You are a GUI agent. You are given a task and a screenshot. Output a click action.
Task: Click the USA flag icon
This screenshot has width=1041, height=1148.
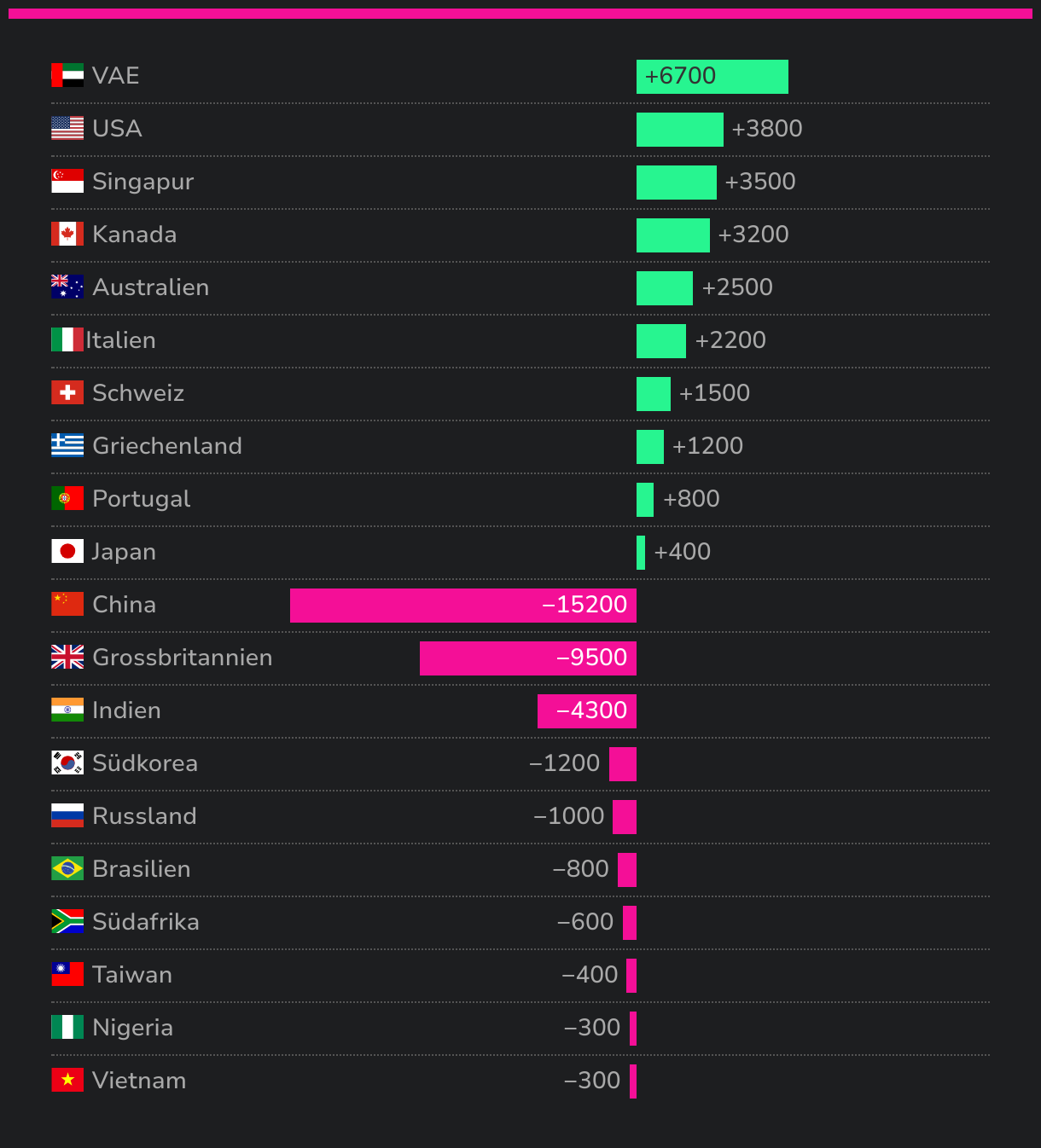click(67, 128)
